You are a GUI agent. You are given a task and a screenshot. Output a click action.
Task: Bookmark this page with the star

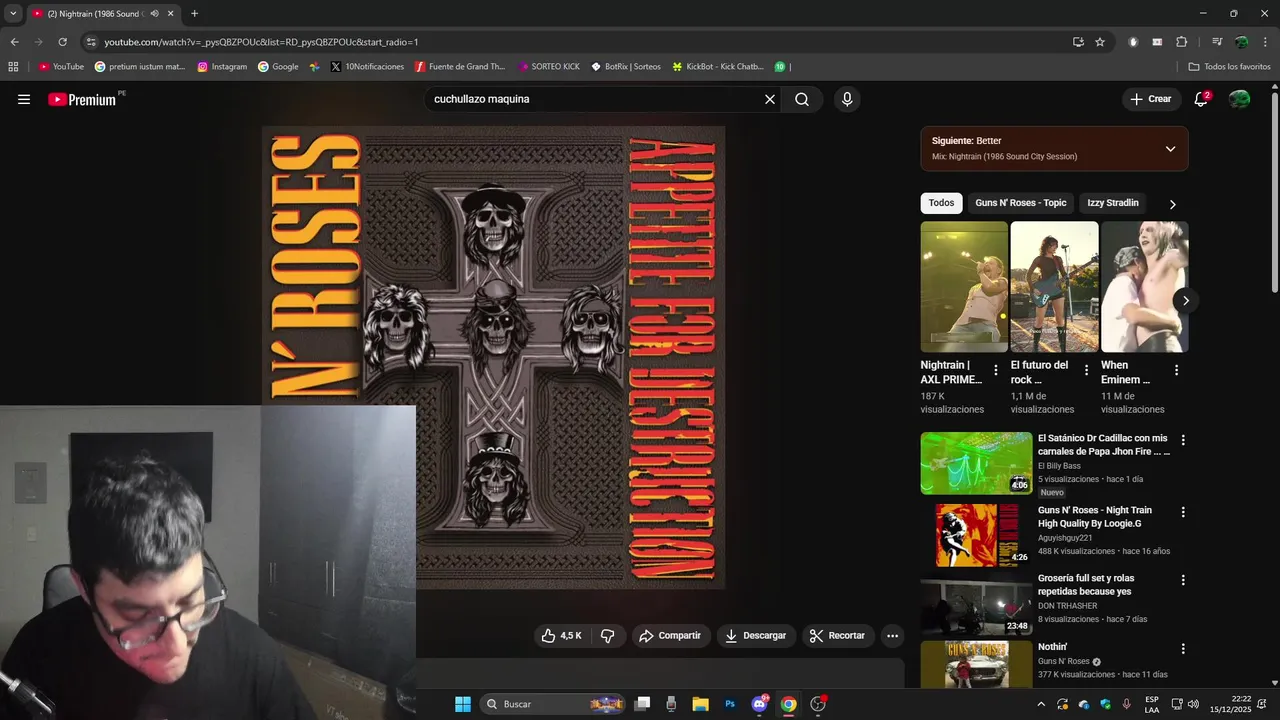1100,42
